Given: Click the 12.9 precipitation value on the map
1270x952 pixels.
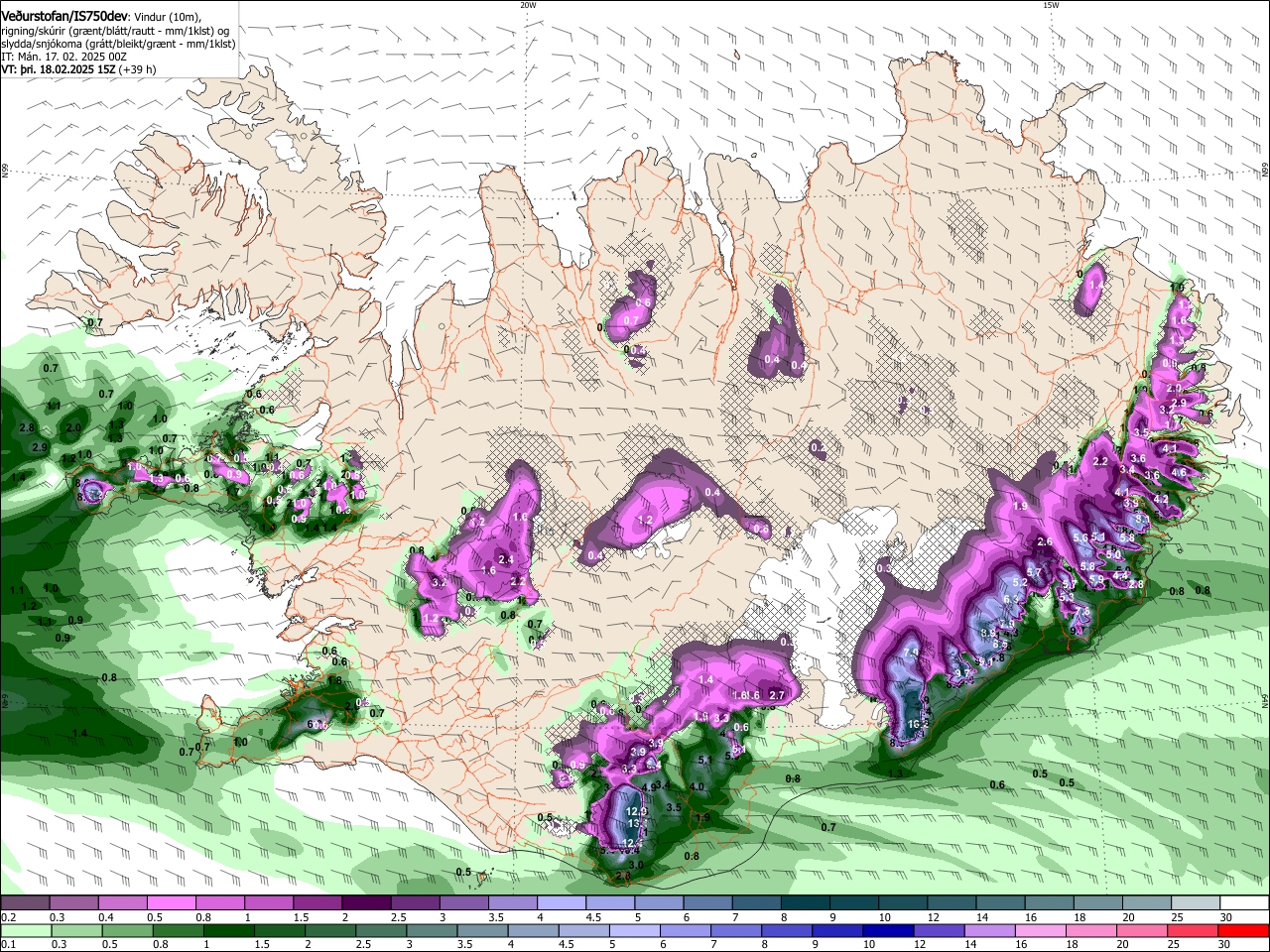Looking at the screenshot, I should click(637, 812).
